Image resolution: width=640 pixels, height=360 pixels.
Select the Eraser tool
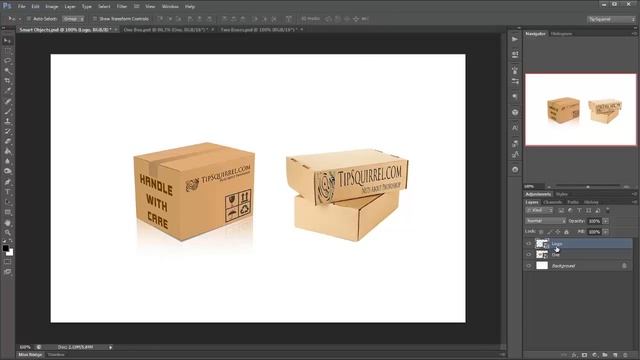7,141
